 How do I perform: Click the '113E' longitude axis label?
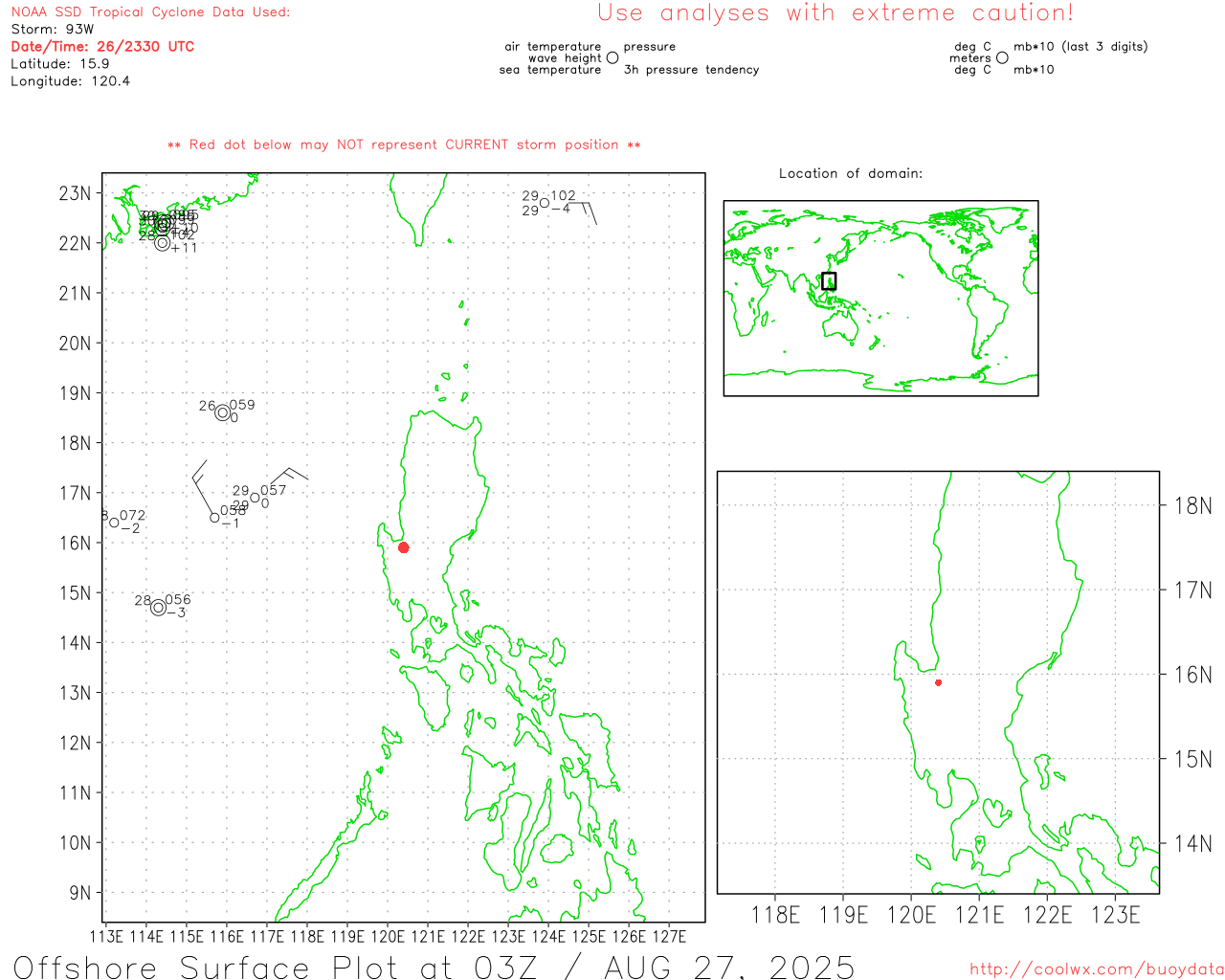[x=105, y=936]
